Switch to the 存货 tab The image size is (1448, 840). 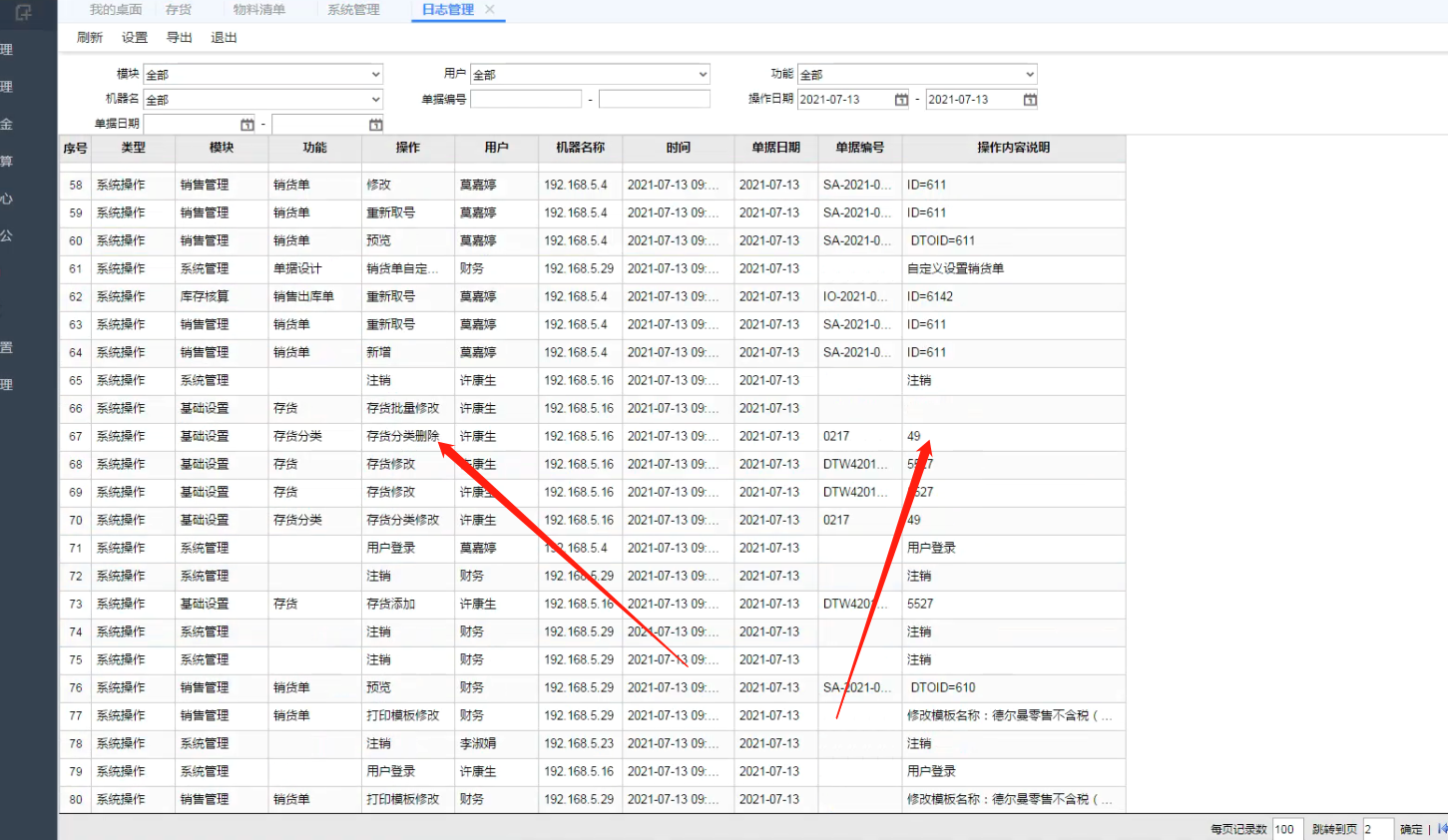coord(179,9)
